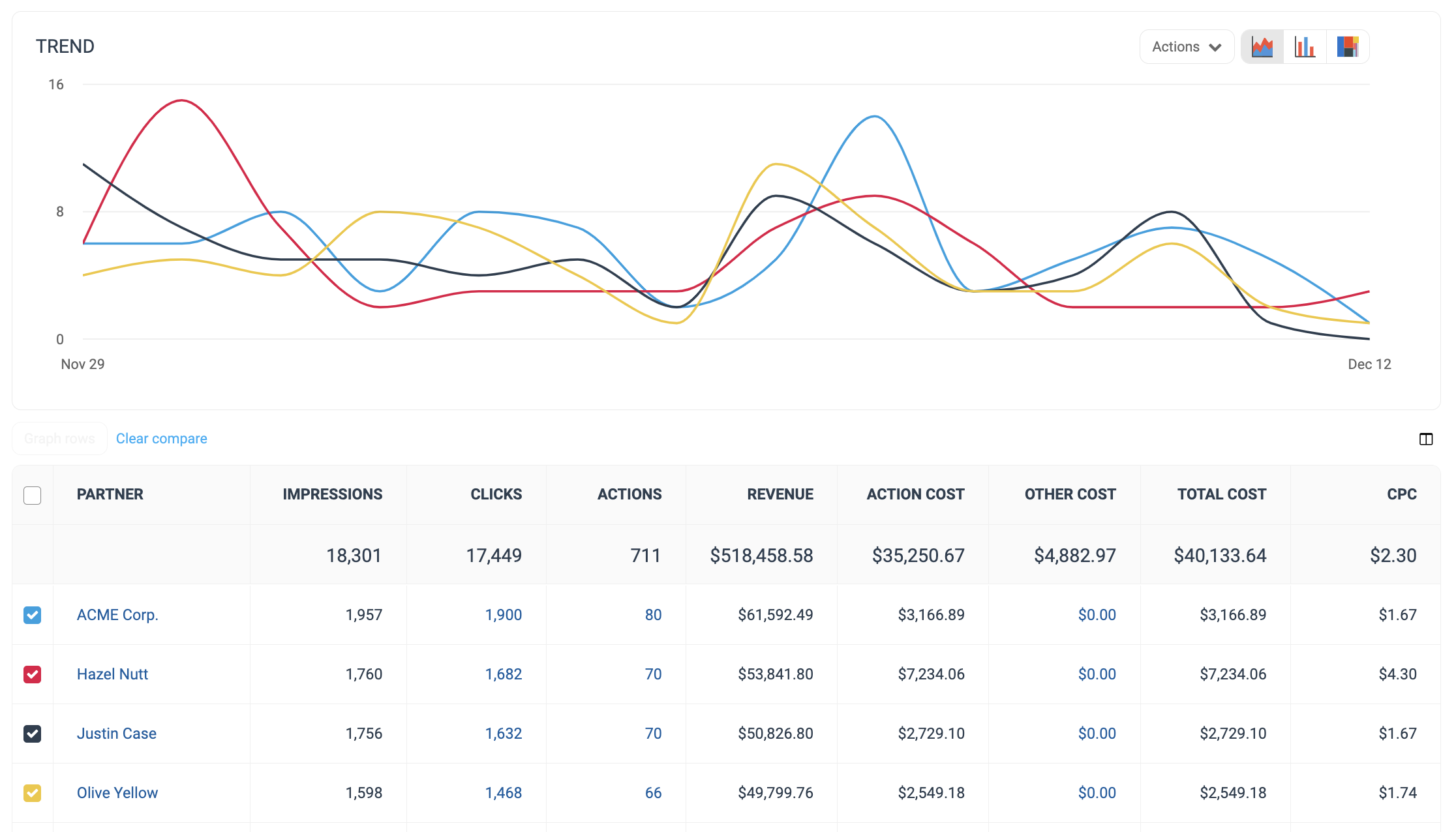Viewport: 1456px width, 832px height.
Task: Sort by the Revenue column header
Action: point(780,494)
